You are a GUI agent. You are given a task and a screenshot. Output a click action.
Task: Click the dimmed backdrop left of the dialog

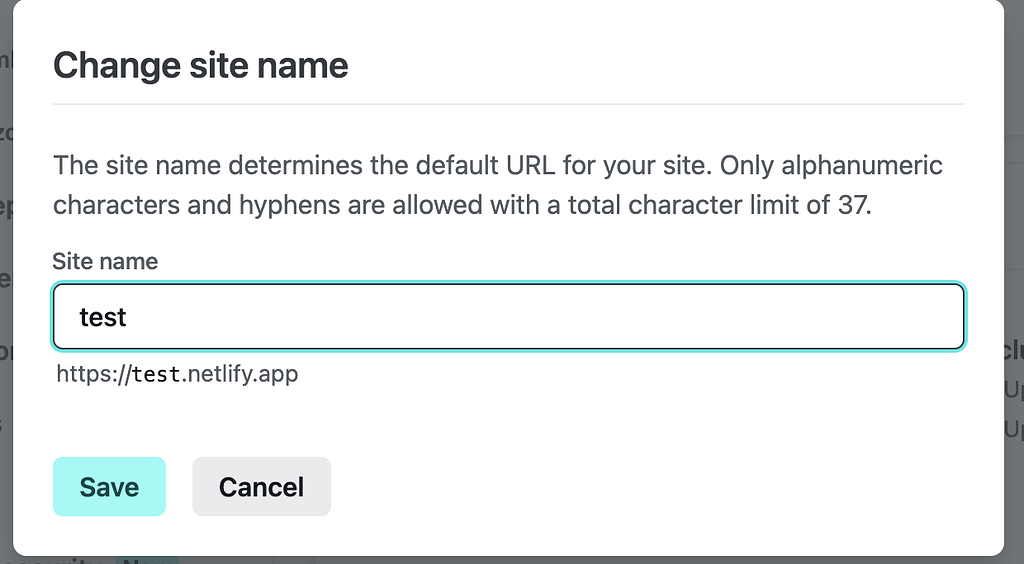6,300
